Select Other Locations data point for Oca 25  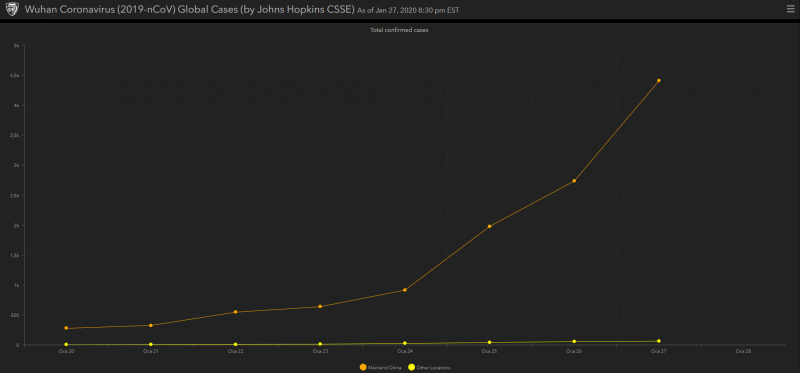click(489, 342)
